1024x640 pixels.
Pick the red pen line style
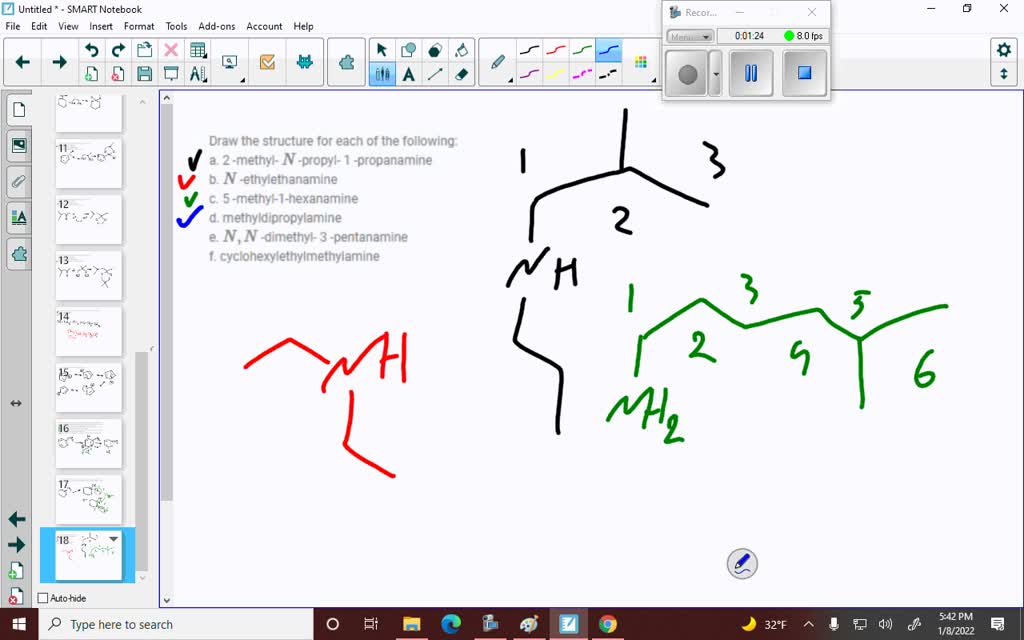tap(556, 50)
